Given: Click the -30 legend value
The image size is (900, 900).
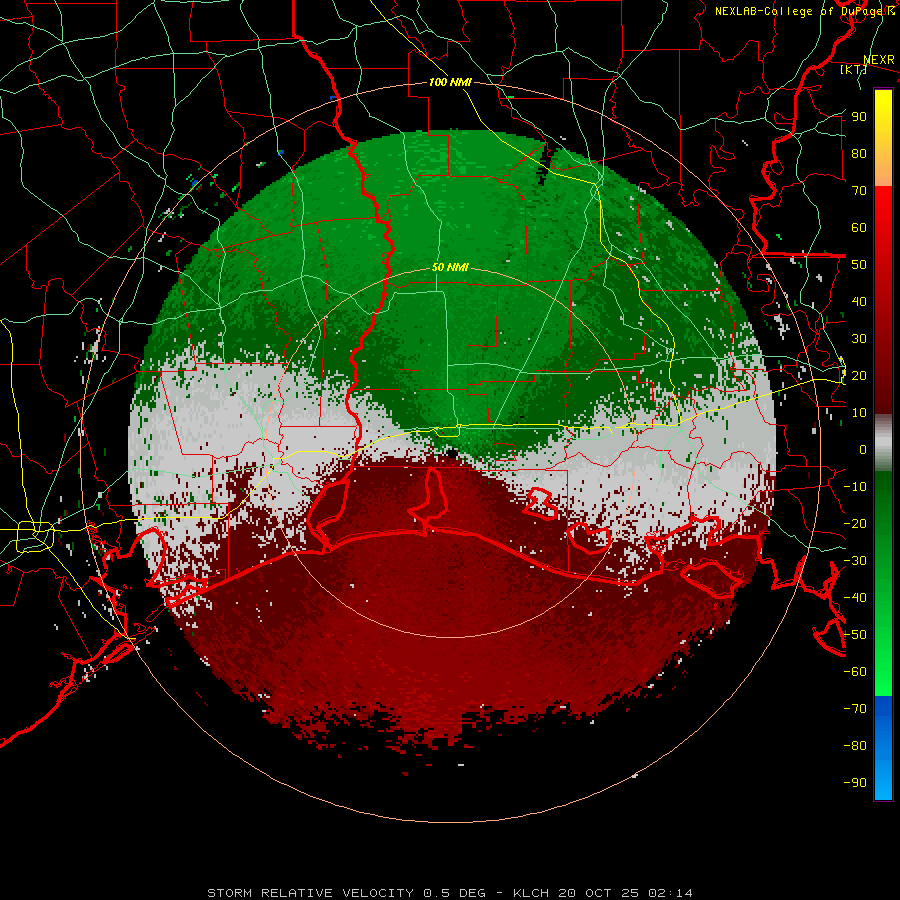Looking at the screenshot, I should pos(855,561).
